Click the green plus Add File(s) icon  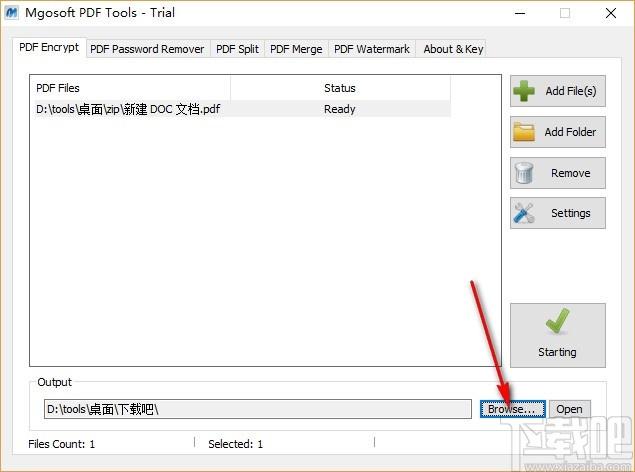(524, 91)
